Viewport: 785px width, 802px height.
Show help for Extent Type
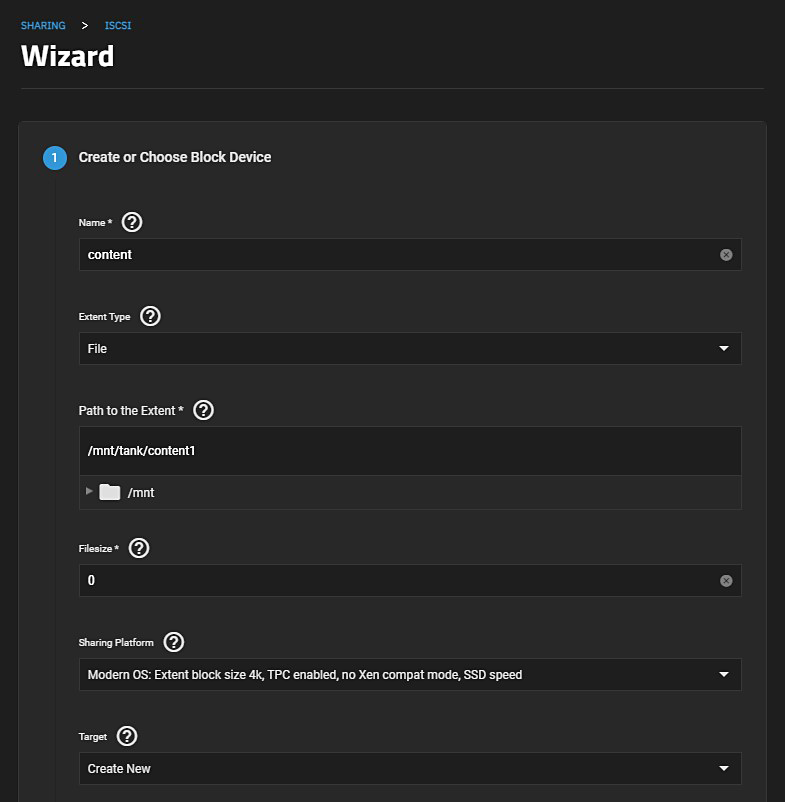pos(151,316)
